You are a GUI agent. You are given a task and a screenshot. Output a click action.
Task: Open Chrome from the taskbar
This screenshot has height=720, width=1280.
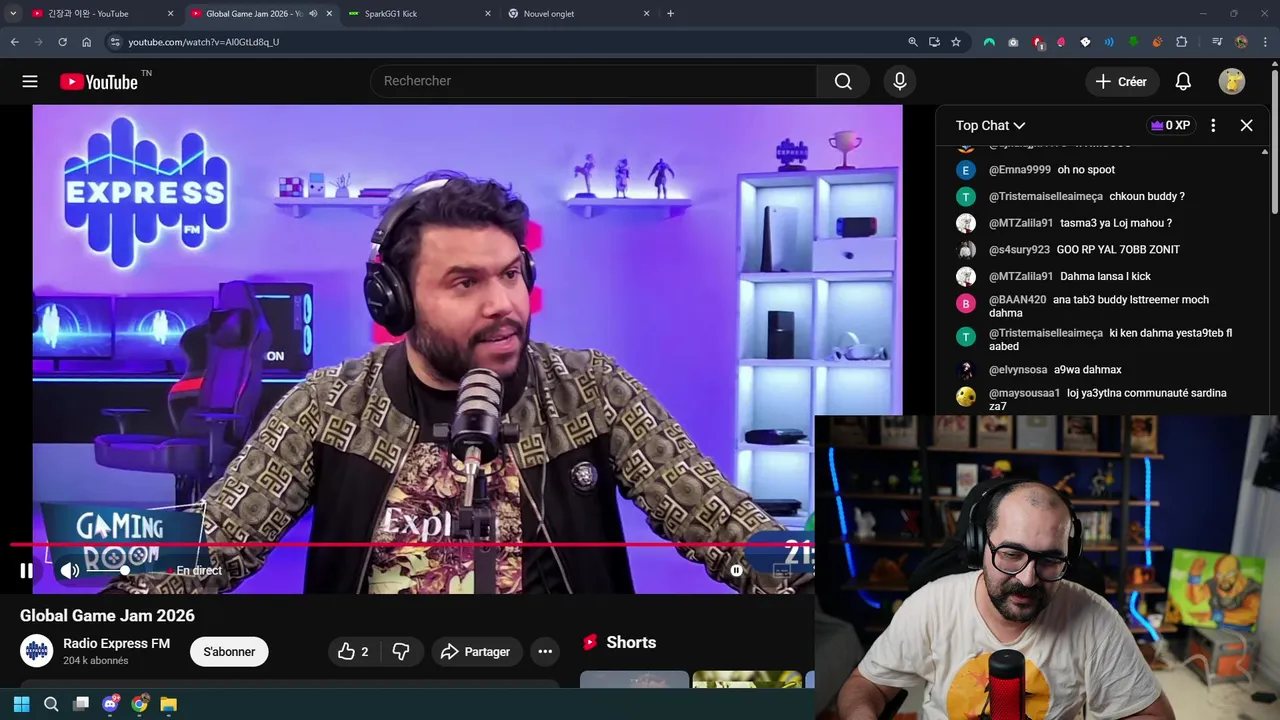139,704
